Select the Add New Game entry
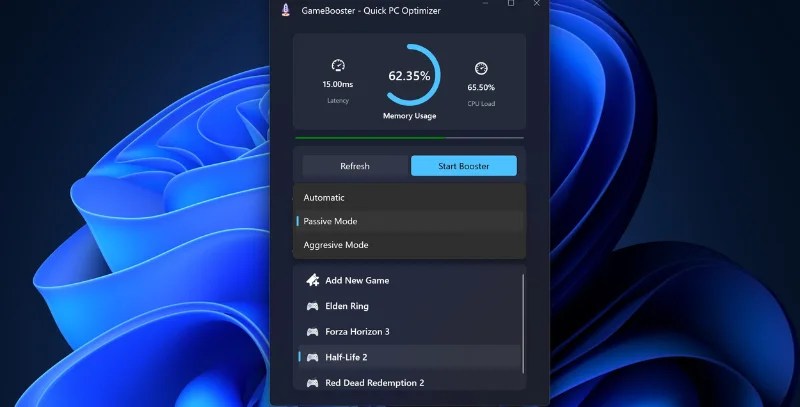The width and height of the screenshot is (800, 407). point(409,280)
